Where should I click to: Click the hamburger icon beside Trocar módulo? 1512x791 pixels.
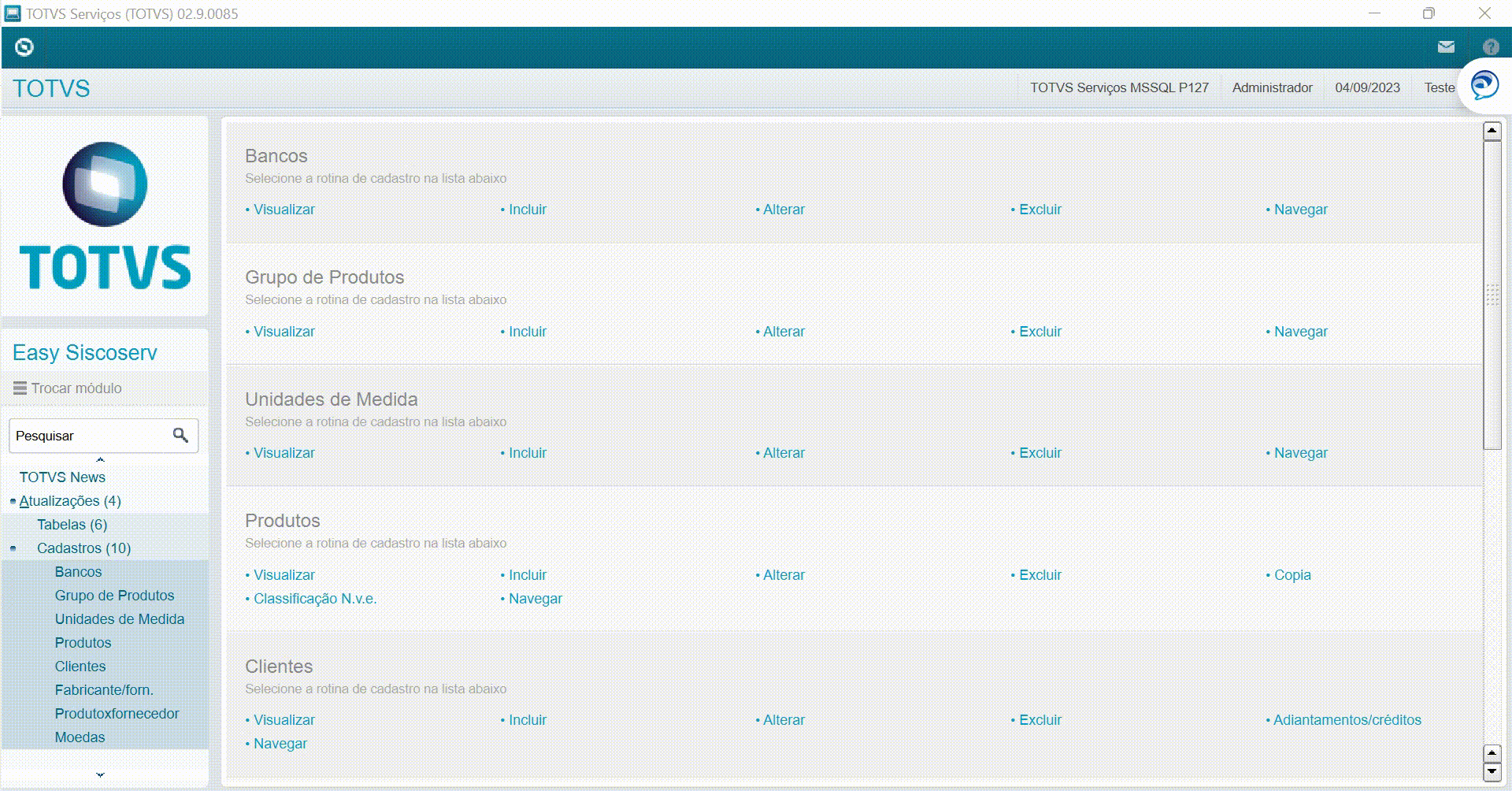[19, 388]
